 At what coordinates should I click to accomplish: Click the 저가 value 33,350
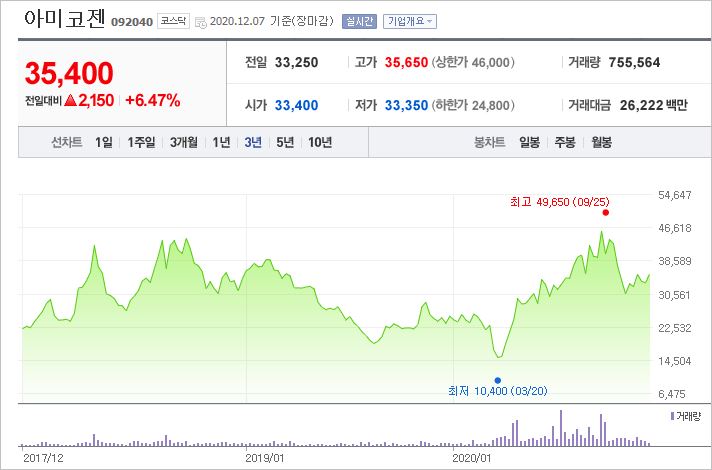(x=406, y=105)
